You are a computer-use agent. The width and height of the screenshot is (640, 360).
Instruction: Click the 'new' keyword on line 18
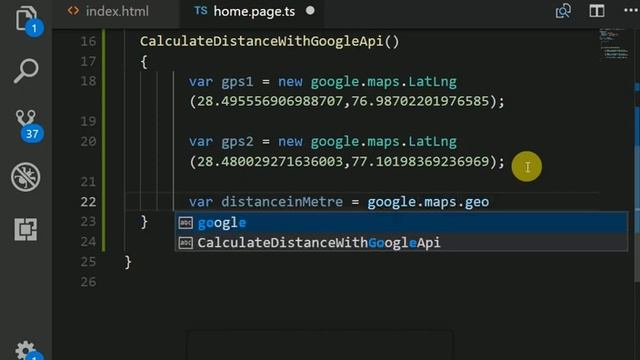click(x=290, y=82)
